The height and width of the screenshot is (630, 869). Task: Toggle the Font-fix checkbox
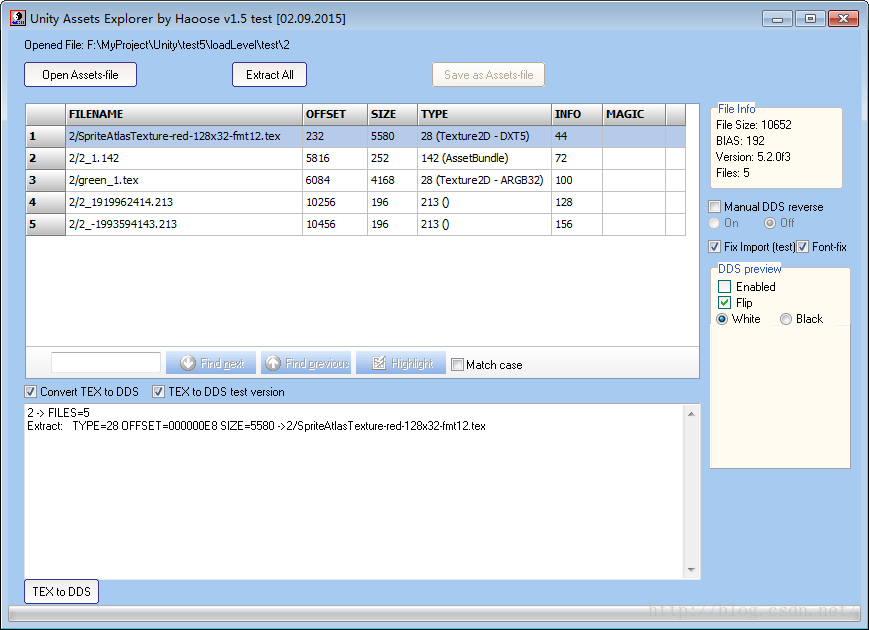click(802, 247)
